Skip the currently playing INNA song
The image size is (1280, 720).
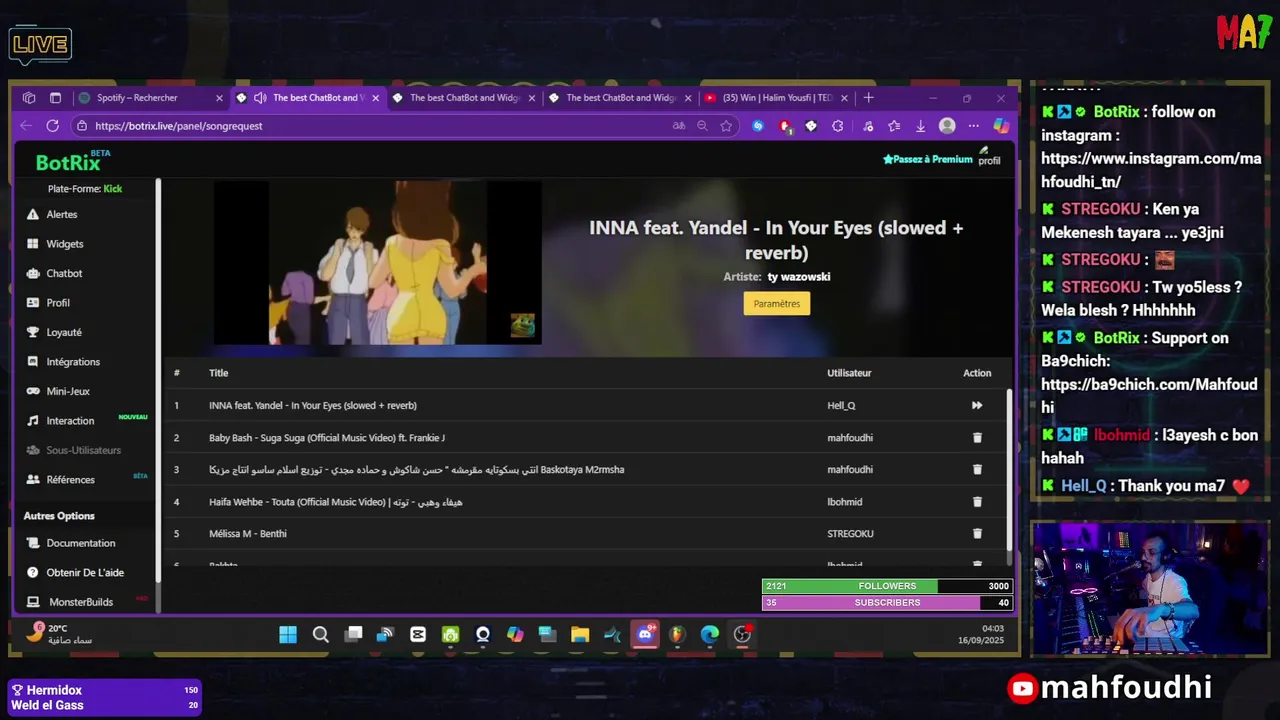977,405
